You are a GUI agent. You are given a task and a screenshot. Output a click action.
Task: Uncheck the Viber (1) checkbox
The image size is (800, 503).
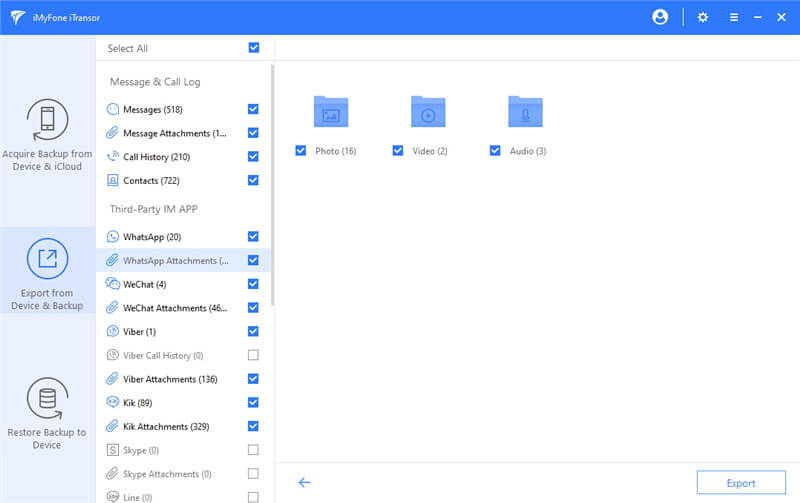(253, 331)
